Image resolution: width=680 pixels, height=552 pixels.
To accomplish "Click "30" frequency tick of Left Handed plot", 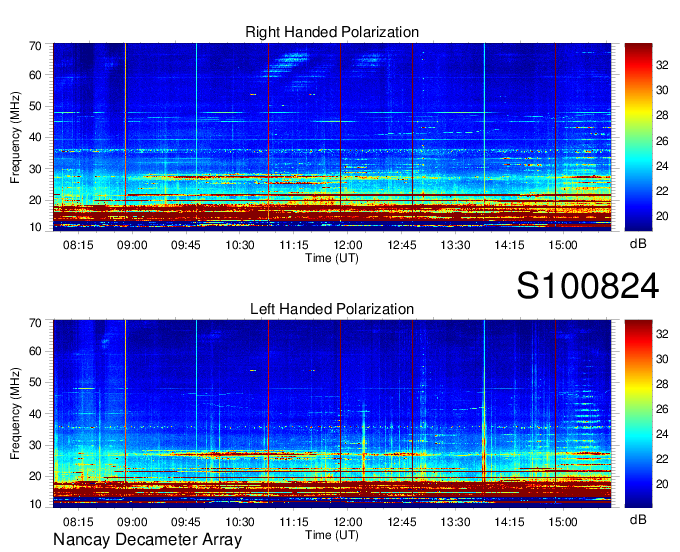I will tap(35, 445).
